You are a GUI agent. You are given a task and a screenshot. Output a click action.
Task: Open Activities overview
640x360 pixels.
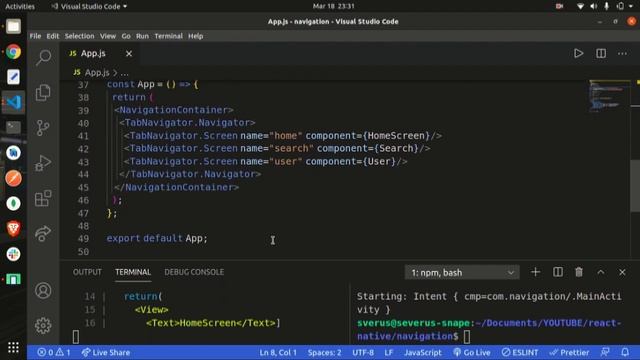(20, 7)
